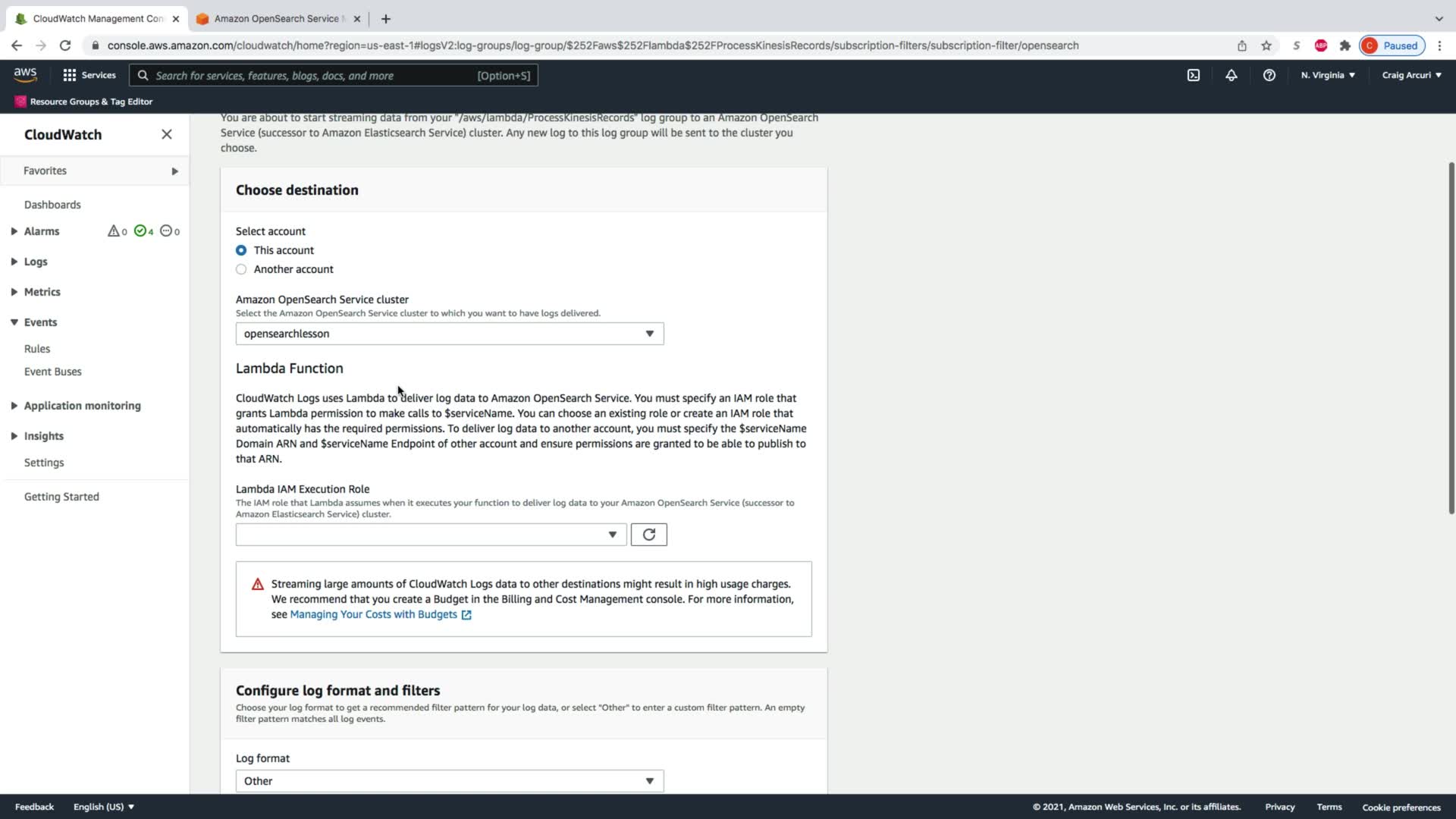The image size is (1456, 819).
Task: Close the CloudWatch sidebar panel
Action: pyautogui.click(x=167, y=134)
